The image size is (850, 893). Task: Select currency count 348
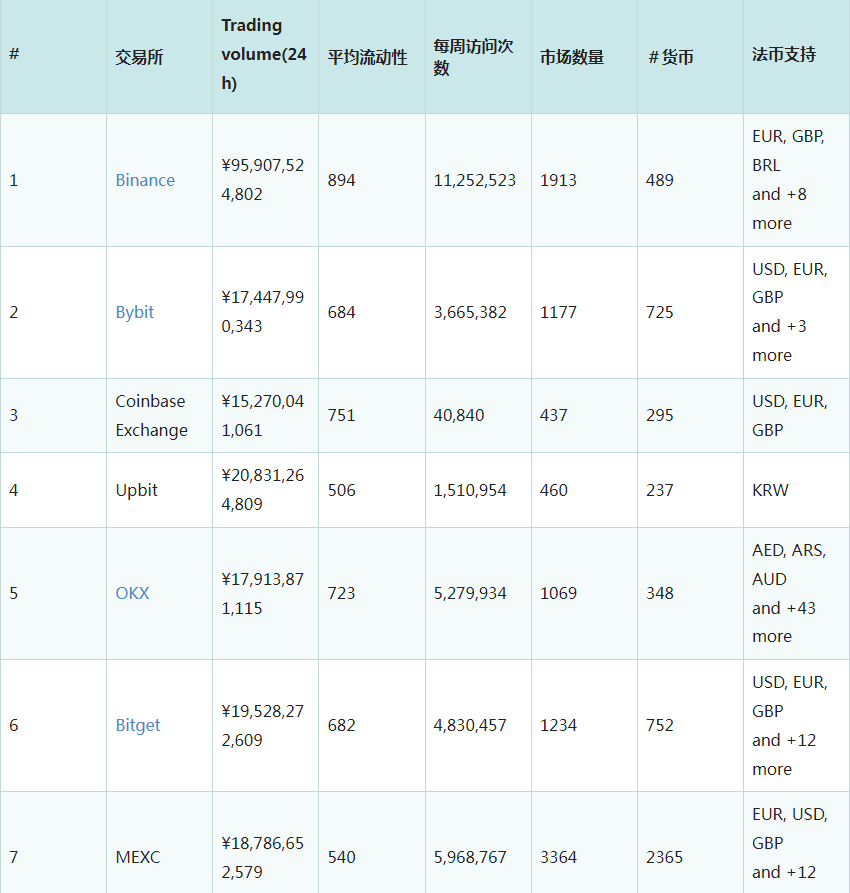660,593
